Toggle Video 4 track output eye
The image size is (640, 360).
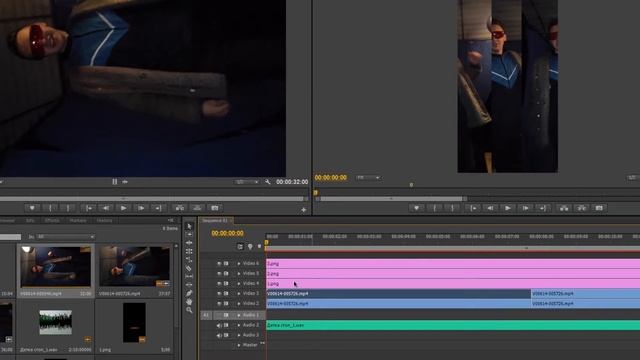pos(219,283)
